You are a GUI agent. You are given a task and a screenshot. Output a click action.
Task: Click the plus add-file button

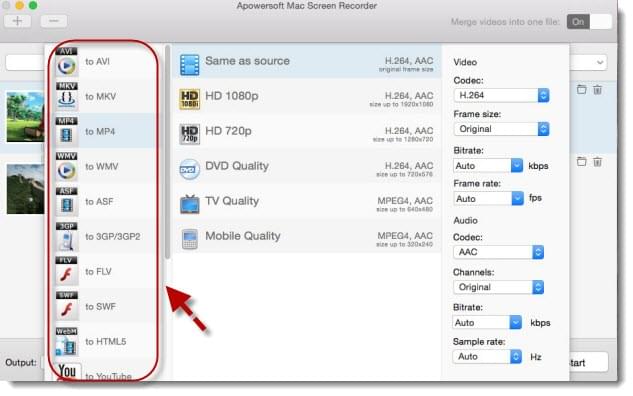click(17, 21)
